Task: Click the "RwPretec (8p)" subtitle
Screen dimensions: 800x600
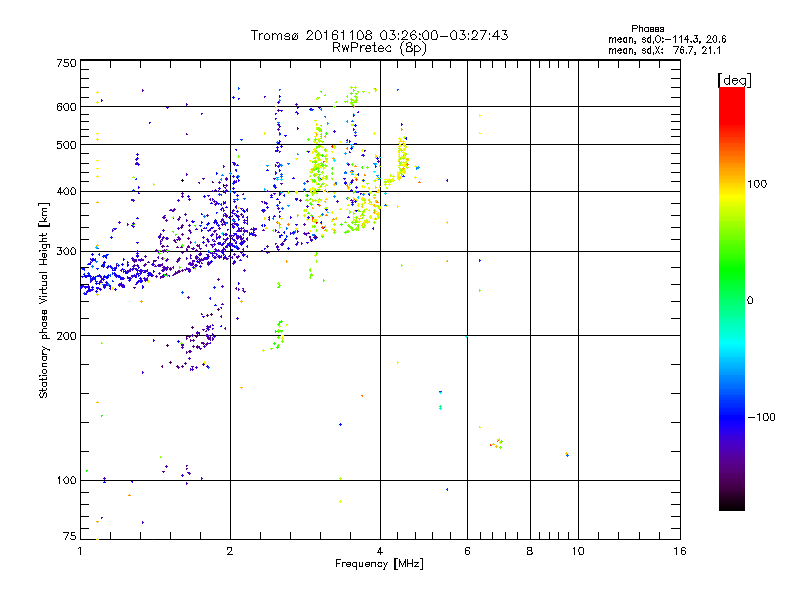Action: coord(379,48)
